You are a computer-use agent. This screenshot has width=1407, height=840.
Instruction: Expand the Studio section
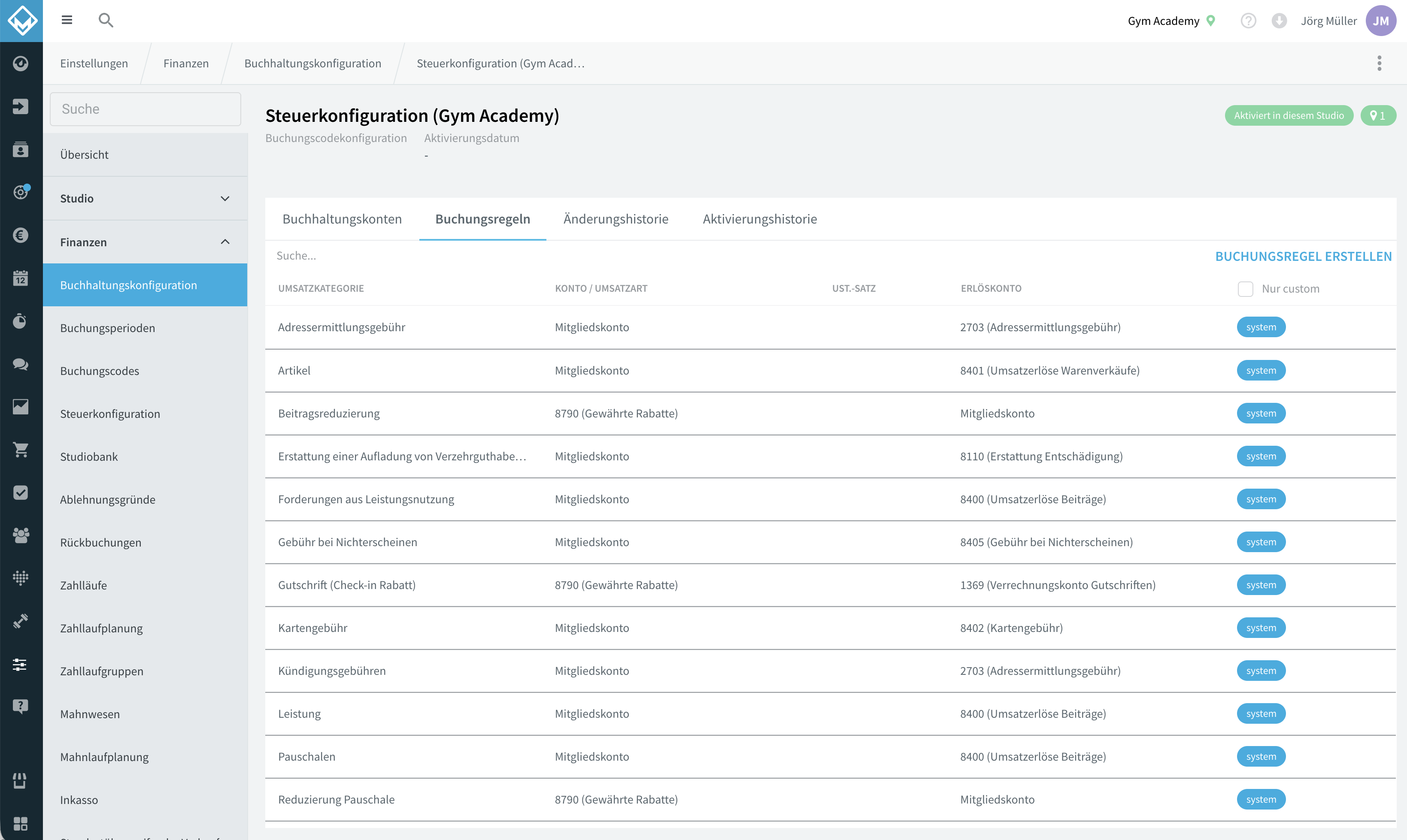click(145, 198)
